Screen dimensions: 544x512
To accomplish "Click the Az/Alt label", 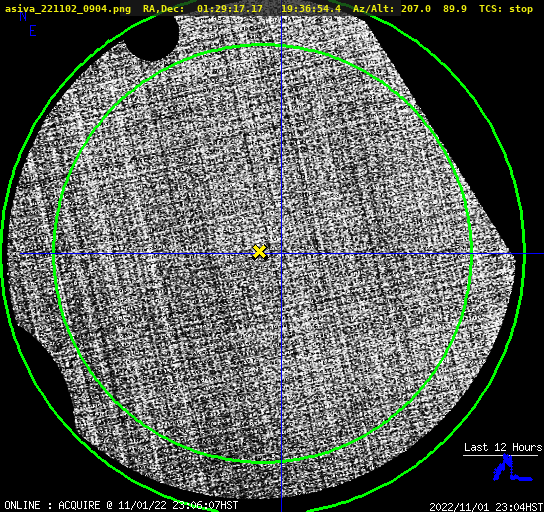I will click(374, 8).
